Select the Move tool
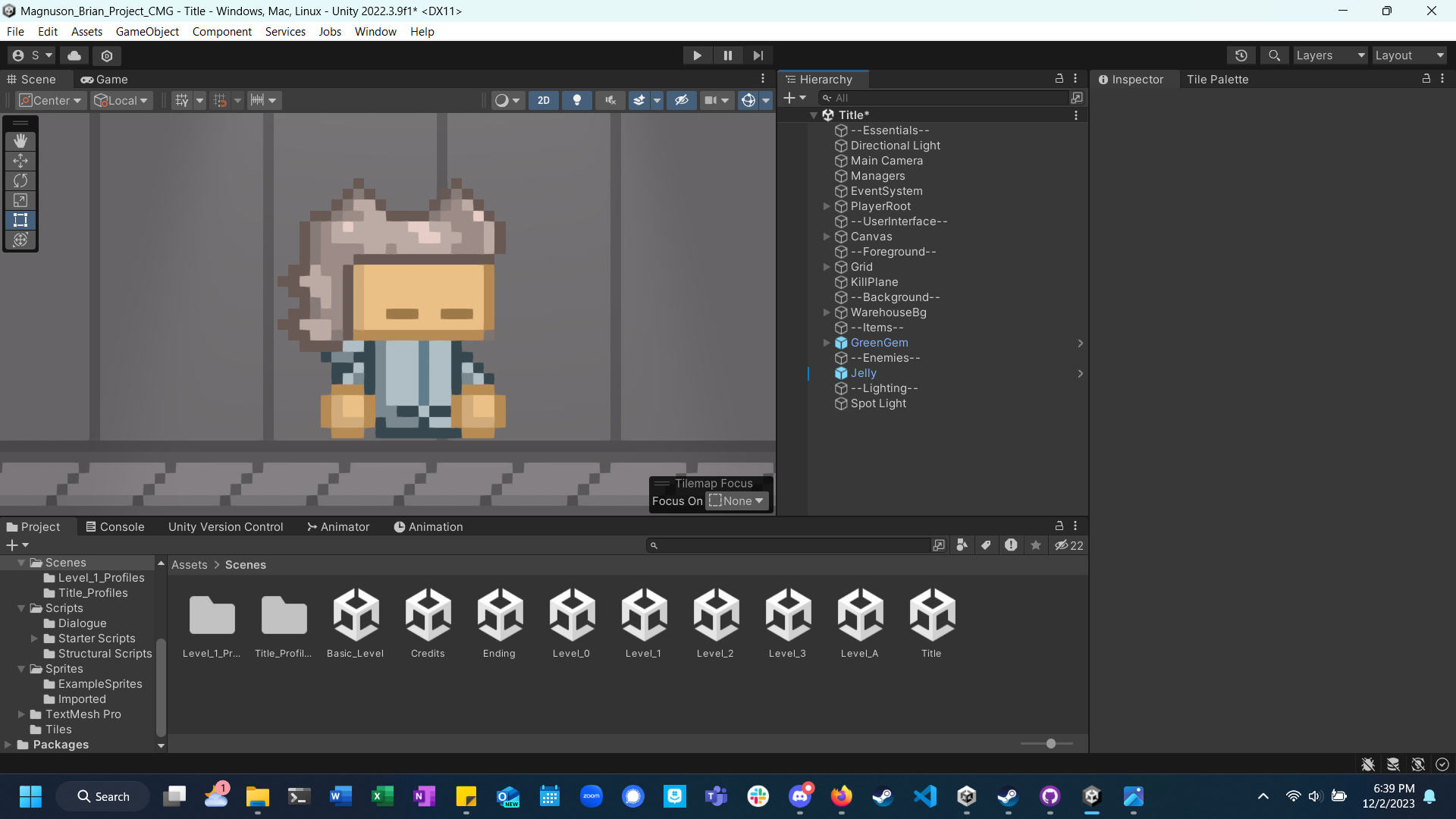The image size is (1456, 819). tap(20, 160)
